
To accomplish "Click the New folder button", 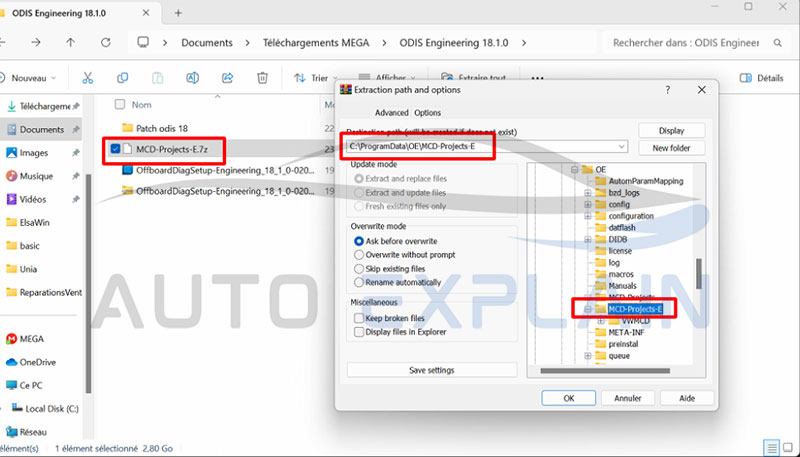I will click(671, 148).
